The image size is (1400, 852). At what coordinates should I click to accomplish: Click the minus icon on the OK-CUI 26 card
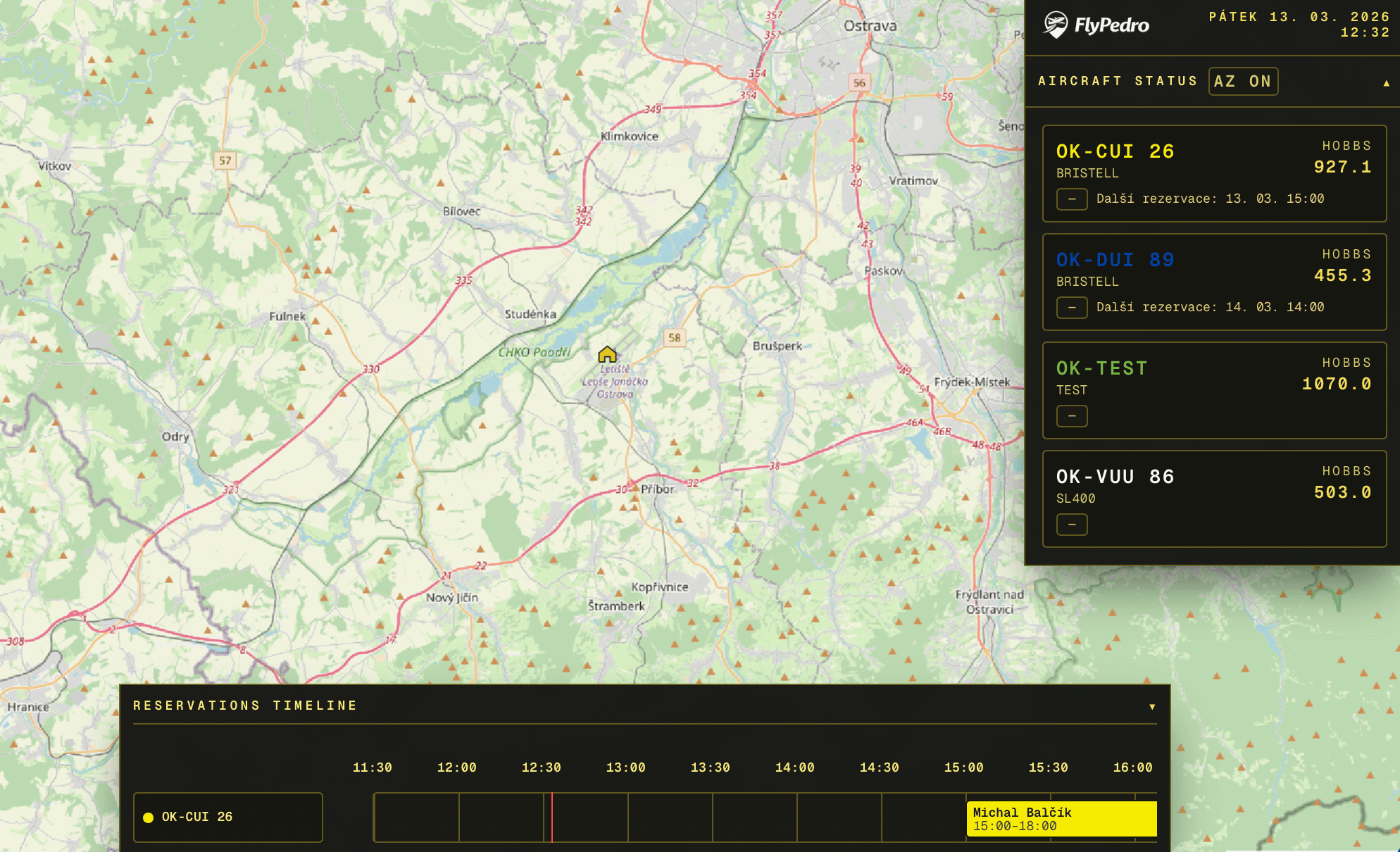point(1071,199)
